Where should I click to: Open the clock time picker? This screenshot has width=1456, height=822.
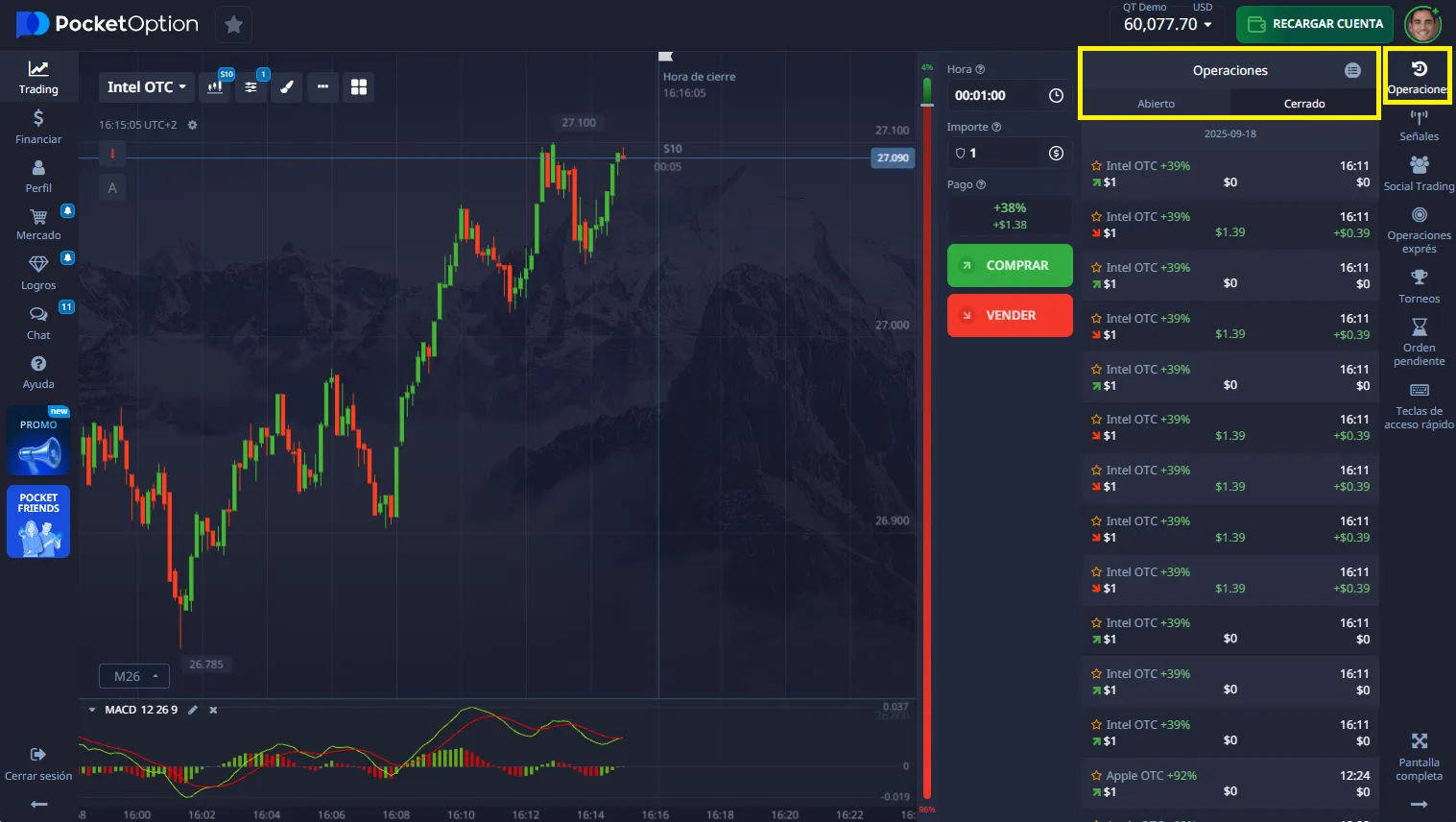point(1056,95)
